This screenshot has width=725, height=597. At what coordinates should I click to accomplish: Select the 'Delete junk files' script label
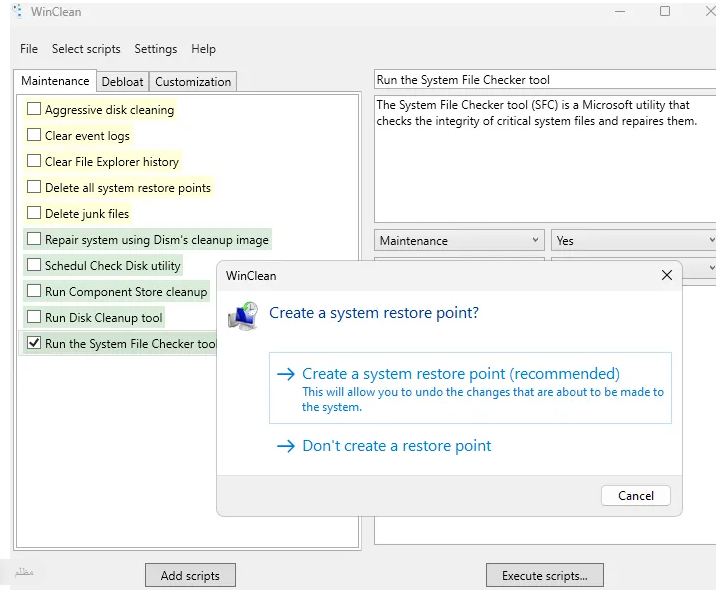pos(87,214)
